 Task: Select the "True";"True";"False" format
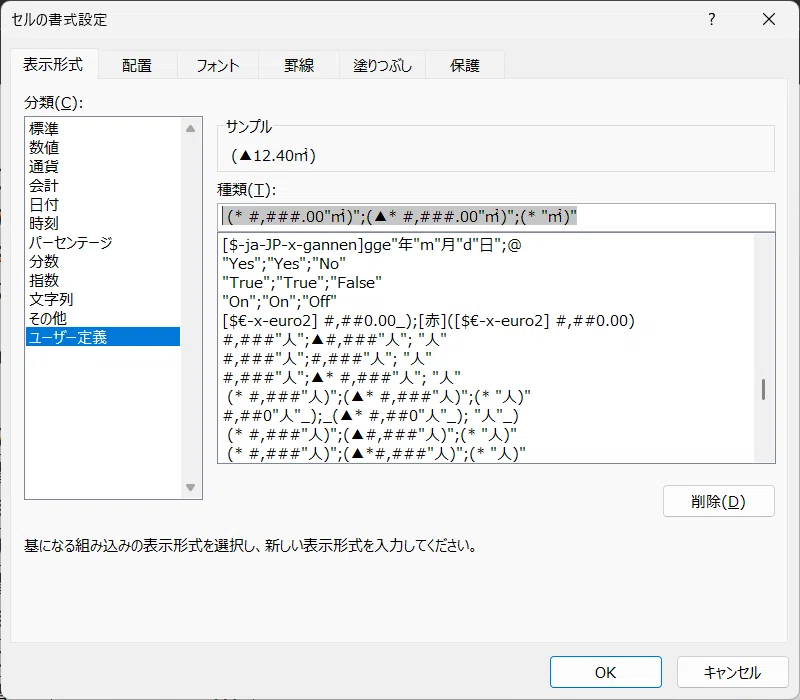[486, 283]
